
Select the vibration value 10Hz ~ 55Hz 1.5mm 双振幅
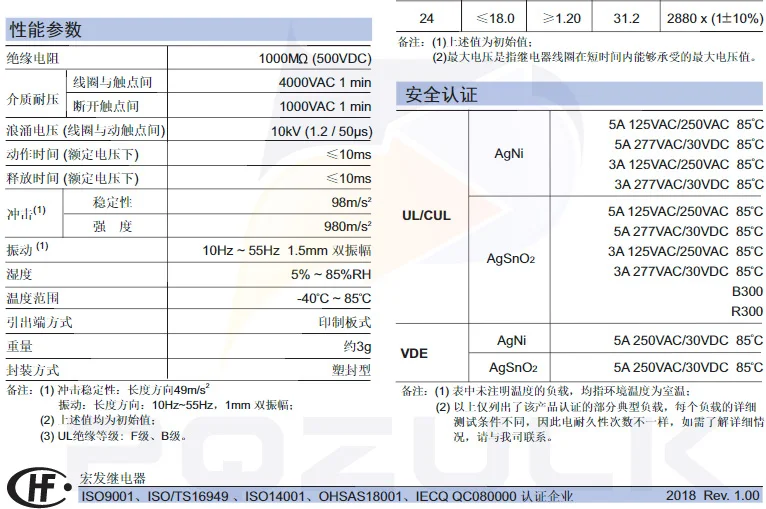tap(287, 251)
